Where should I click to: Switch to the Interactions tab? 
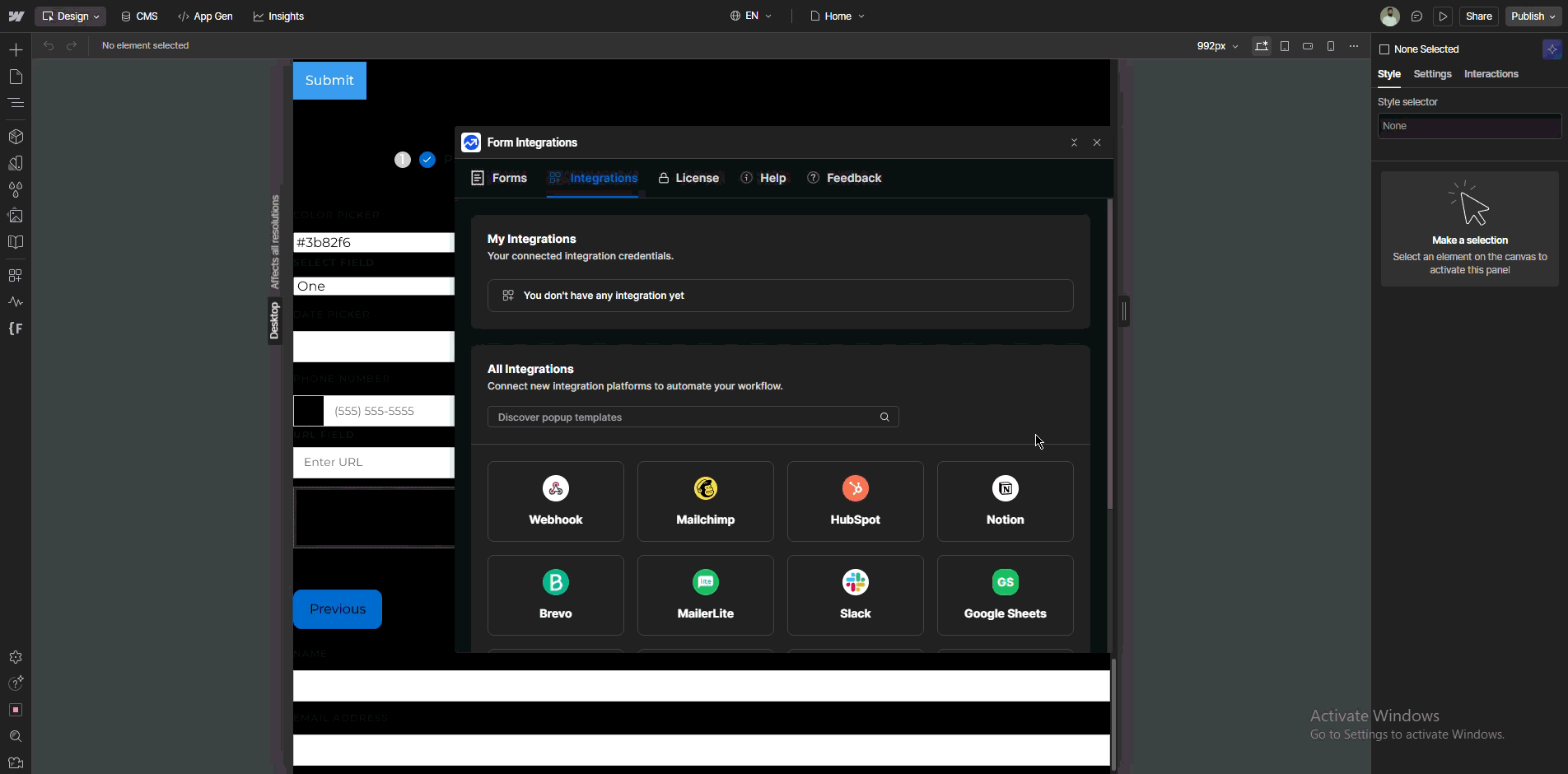pyautogui.click(x=1491, y=74)
